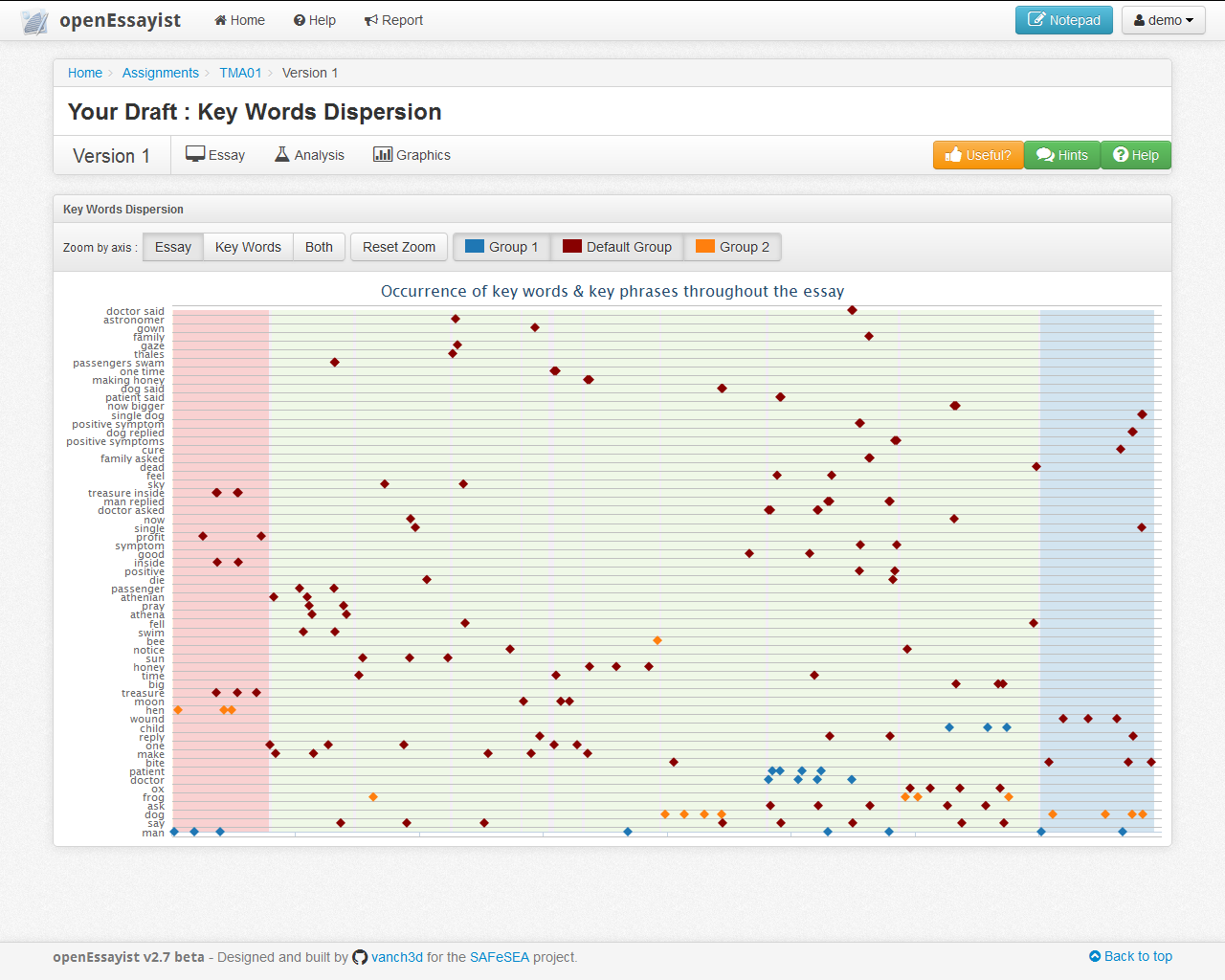The height and width of the screenshot is (980, 1225).
Task: Click the GitHub logo in the footer
Action: point(360,956)
